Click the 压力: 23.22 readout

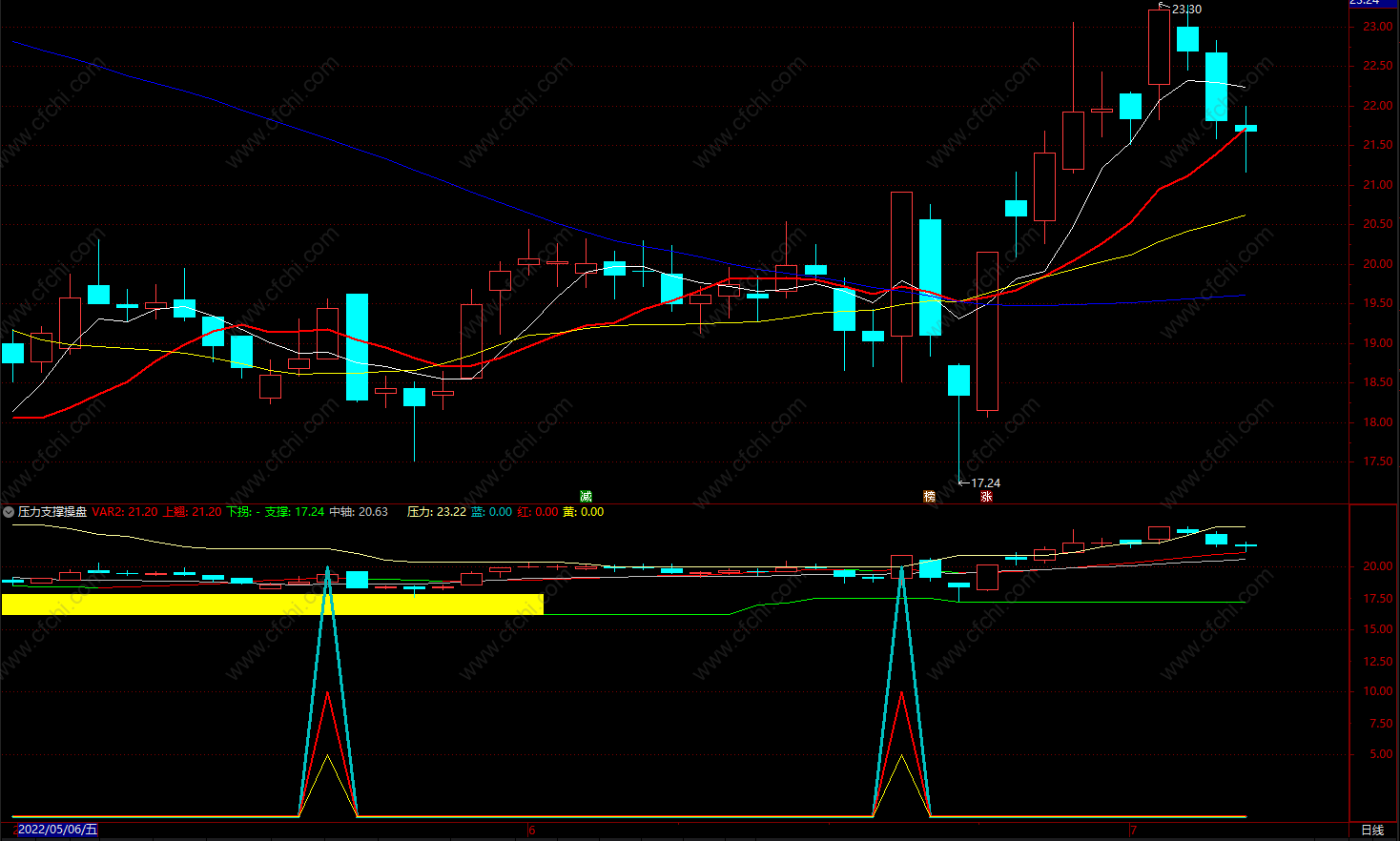click(x=437, y=512)
